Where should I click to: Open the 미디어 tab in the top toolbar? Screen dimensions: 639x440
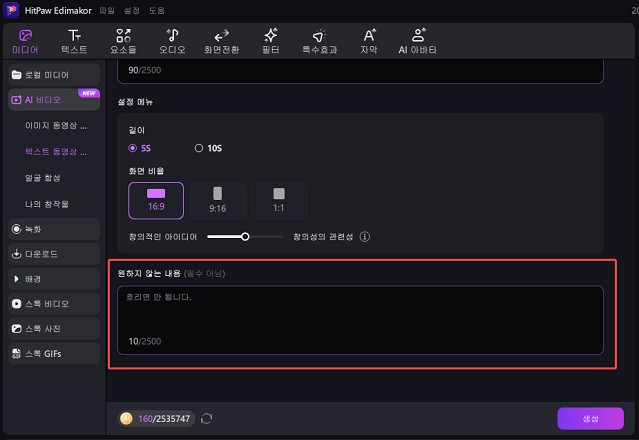(x=25, y=41)
